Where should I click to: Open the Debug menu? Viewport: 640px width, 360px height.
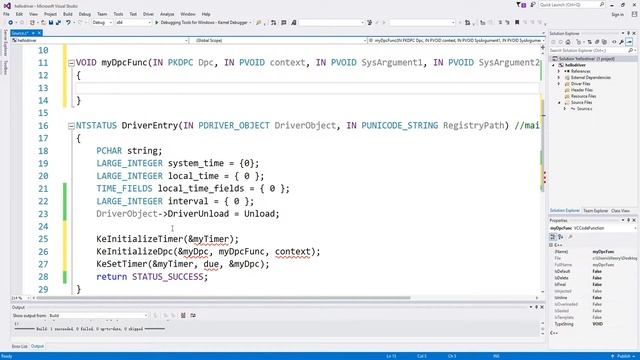(84, 14)
